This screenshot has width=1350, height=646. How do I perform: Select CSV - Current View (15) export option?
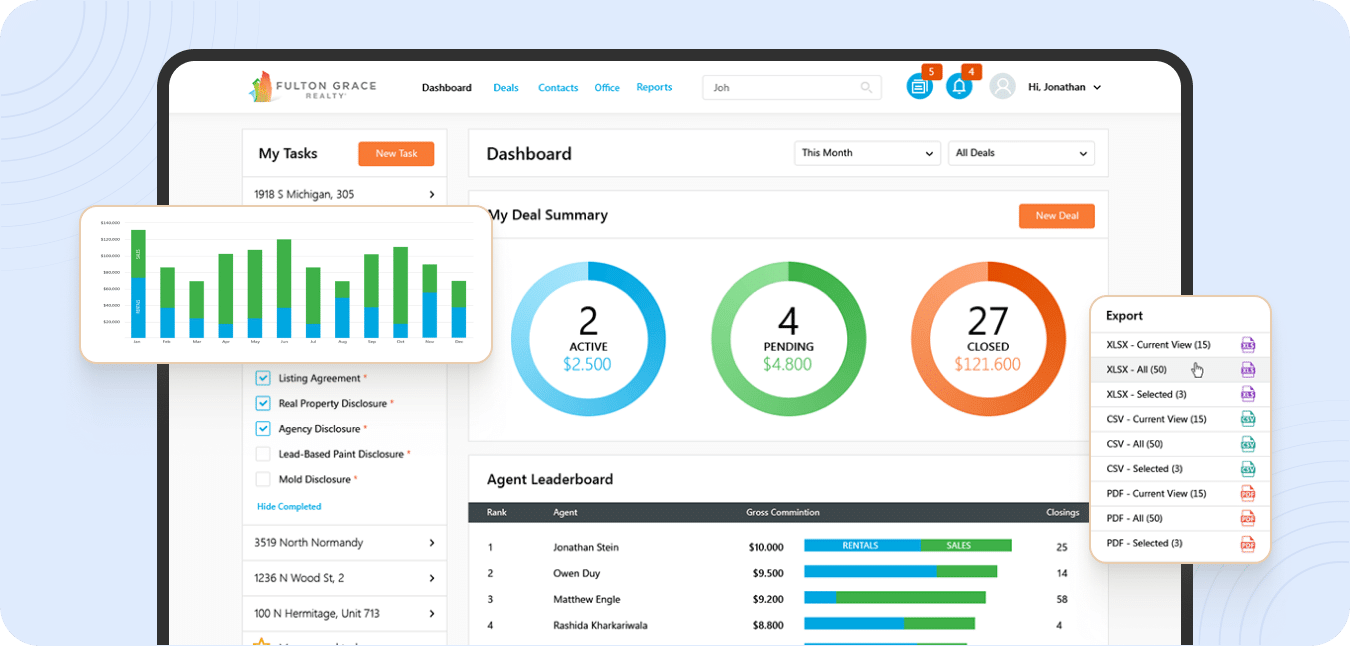click(x=1180, y=419)
